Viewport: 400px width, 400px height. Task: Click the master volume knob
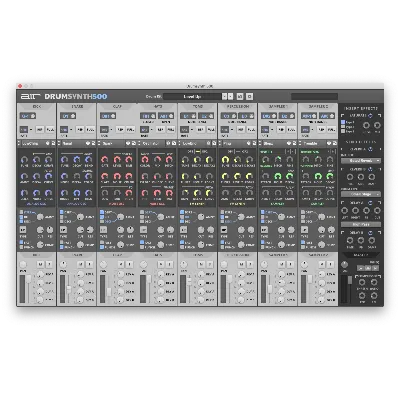(x=345, y=265)
